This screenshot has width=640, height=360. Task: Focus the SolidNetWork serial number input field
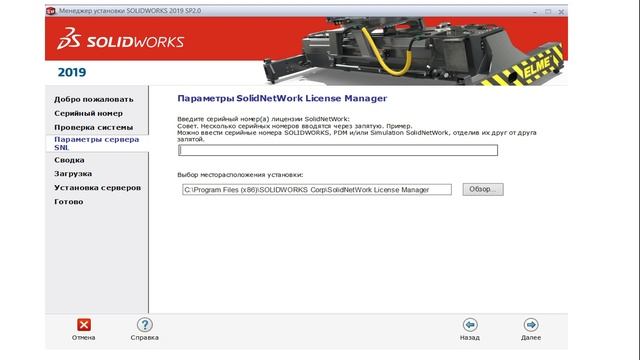coord(338,150)
